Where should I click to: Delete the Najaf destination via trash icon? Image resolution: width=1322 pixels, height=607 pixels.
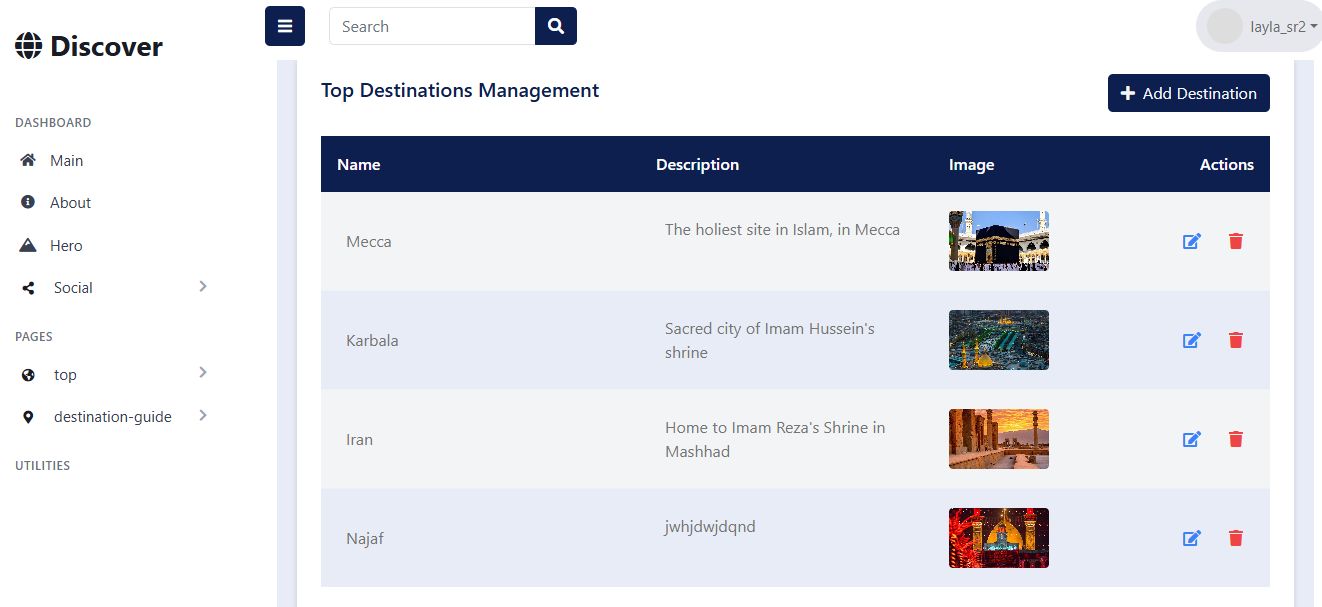click(1236, 538)
